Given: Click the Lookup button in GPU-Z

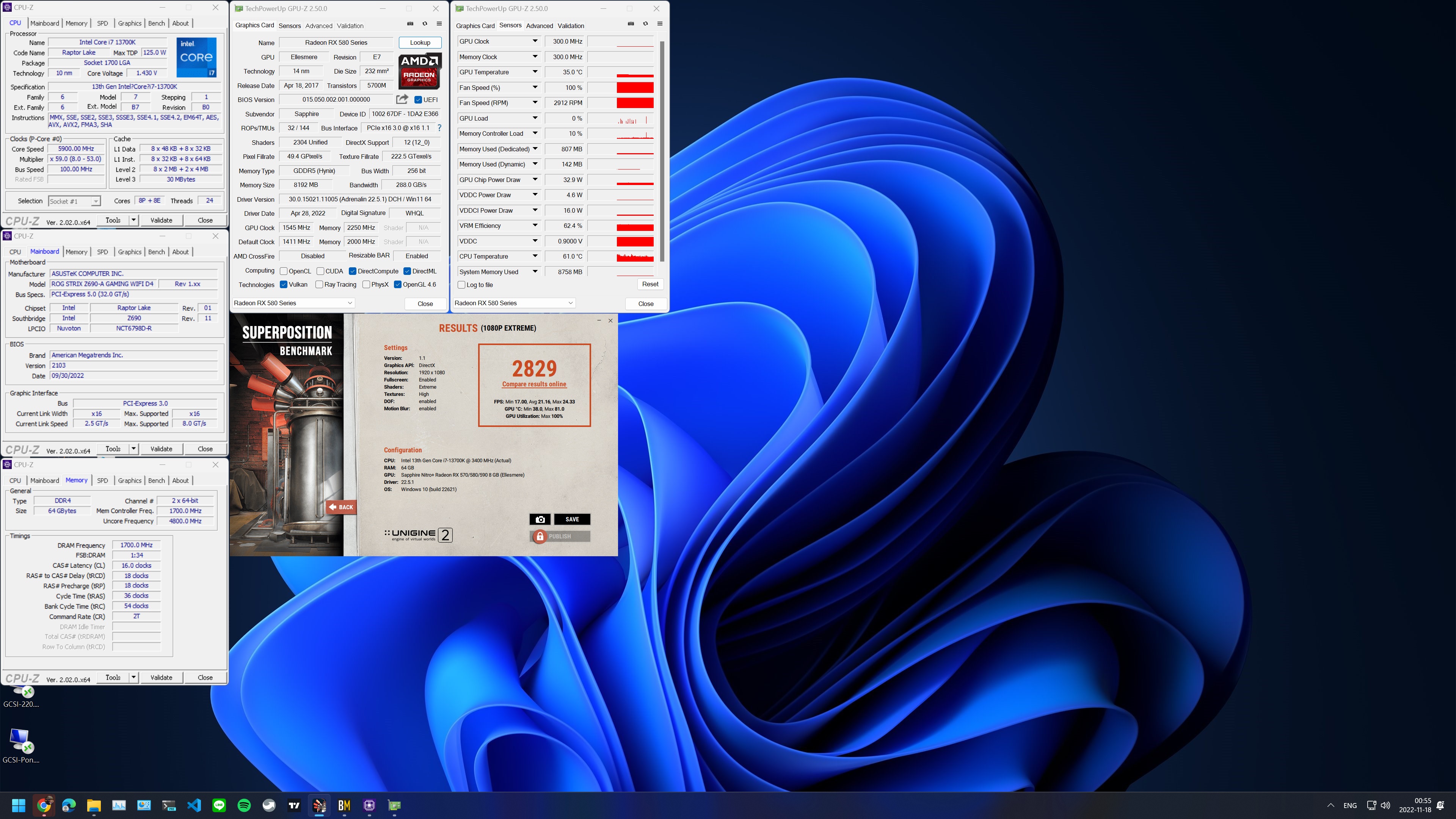Looking at the screenshot, I should click(420, 42).
